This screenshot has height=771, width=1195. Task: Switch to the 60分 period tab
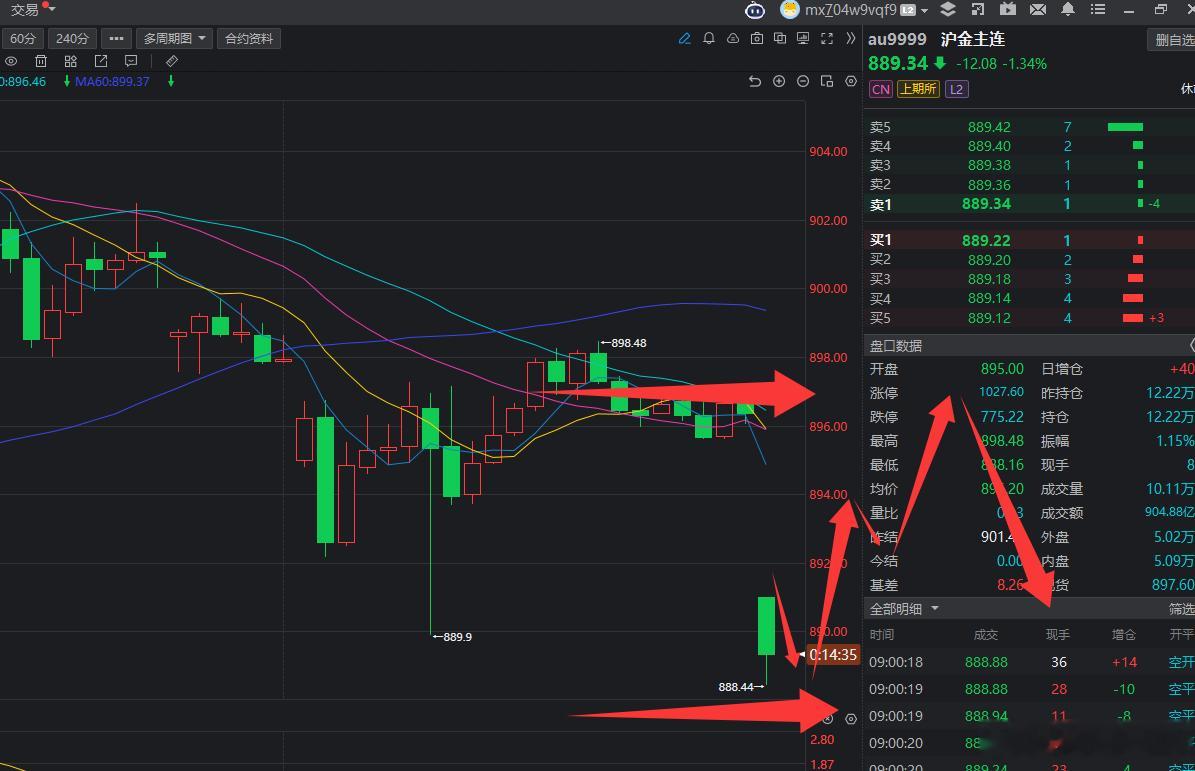pos(22,38)
